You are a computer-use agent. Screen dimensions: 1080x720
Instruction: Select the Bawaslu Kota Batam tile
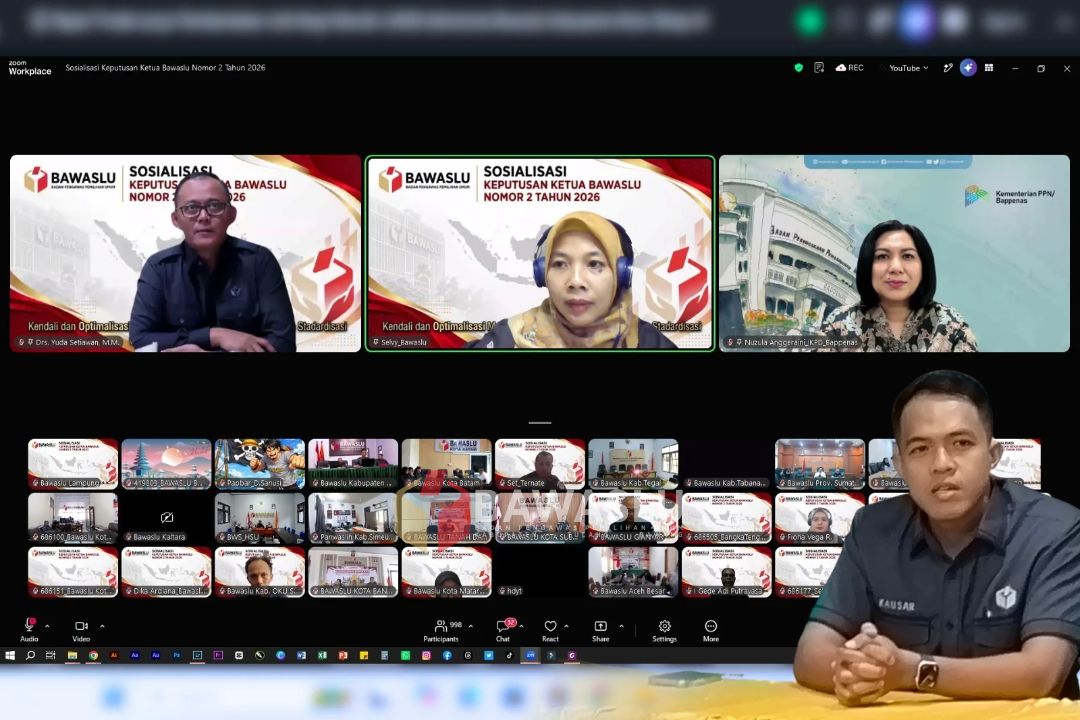(446, 464)
